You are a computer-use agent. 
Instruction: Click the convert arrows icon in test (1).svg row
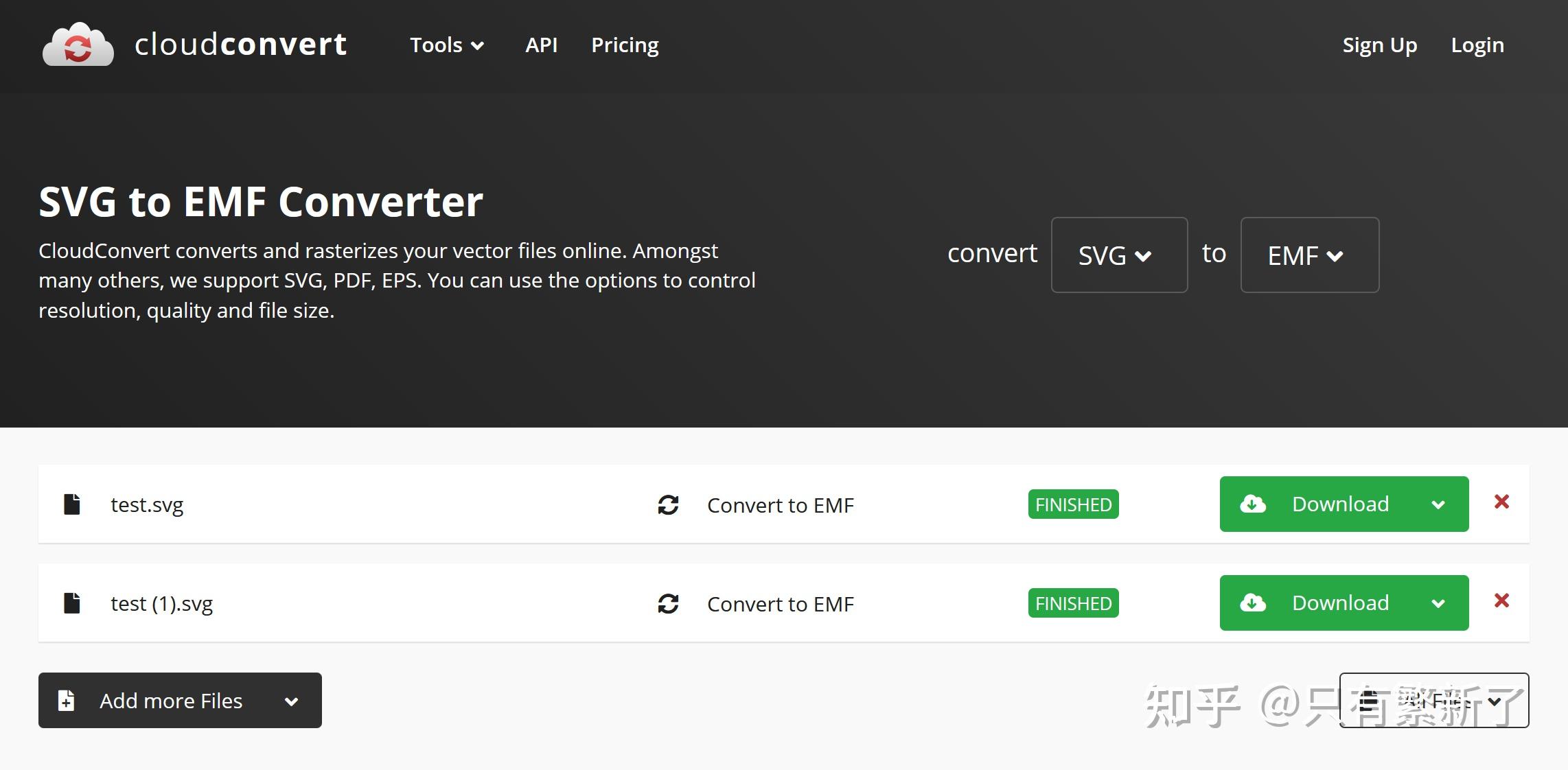coord(668,604)
